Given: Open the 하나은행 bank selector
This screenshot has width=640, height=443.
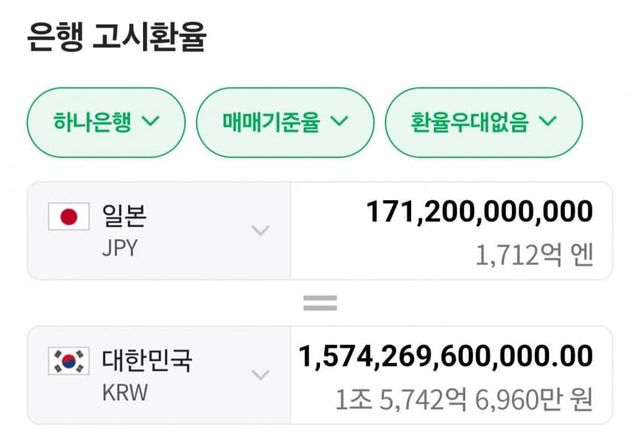Looking at the screenshot, I should (x=105, y=122).
